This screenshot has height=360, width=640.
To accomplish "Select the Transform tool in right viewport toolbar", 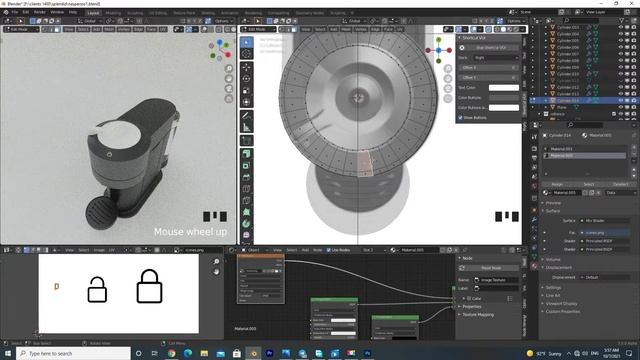I will (x=247, y=102).
